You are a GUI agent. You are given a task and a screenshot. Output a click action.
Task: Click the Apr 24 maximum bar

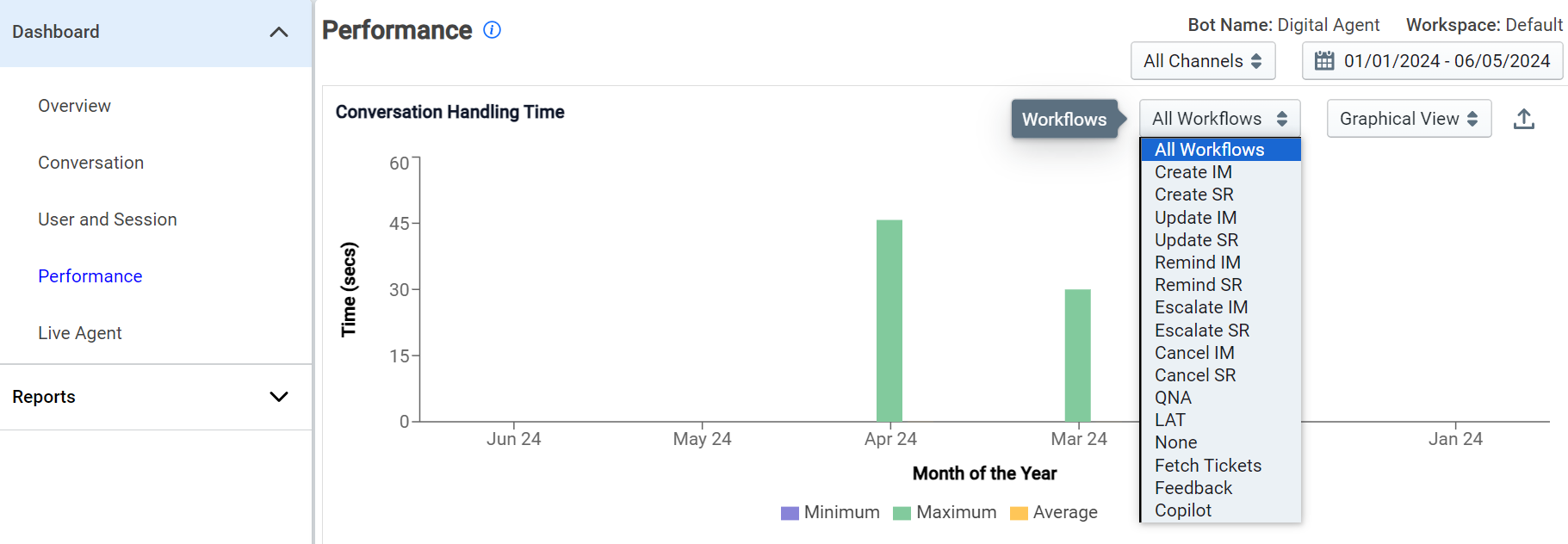pos(889,320)
